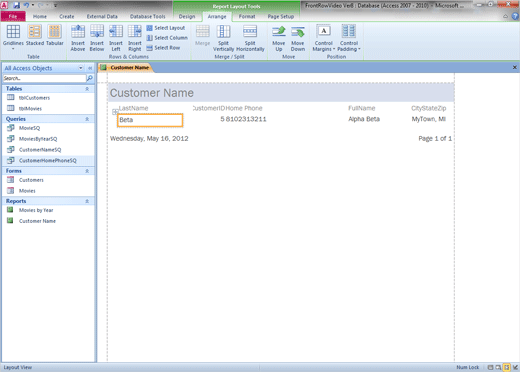Click Split Horizontally
Viewport: 520px width, 372px height.
tap(250, 38)
